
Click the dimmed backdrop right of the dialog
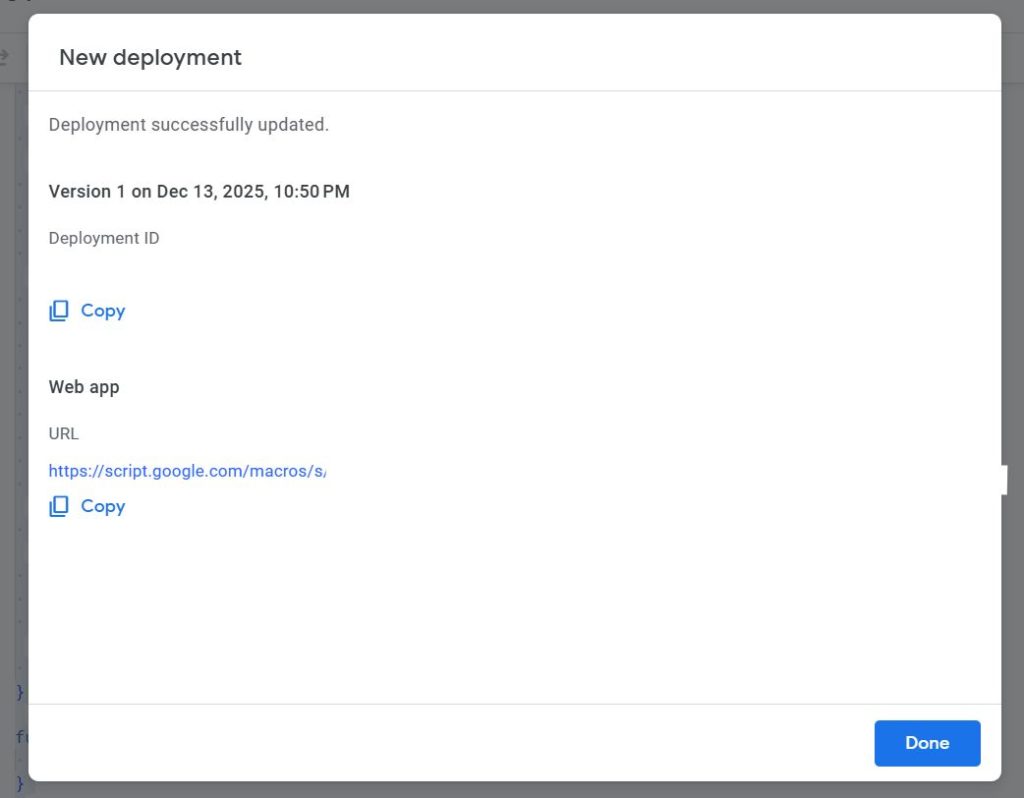[1012, 300]
